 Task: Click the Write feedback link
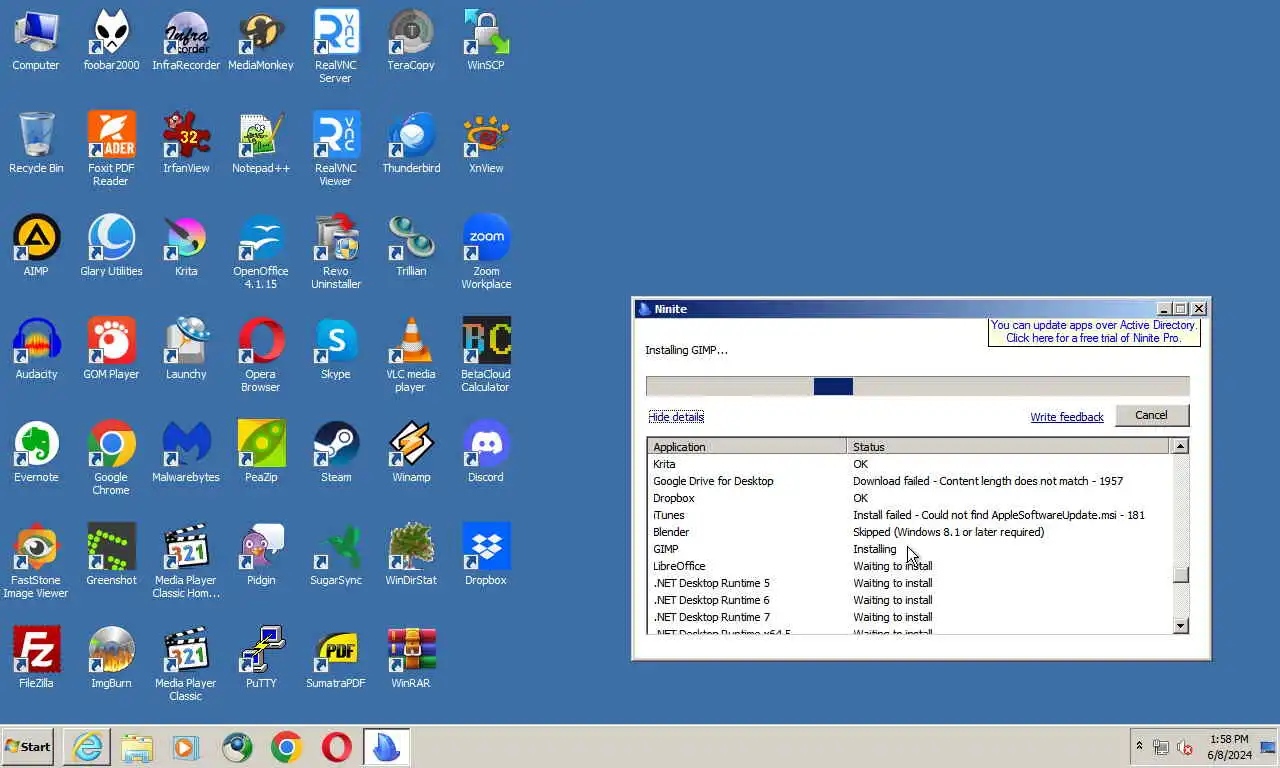[1067, 417]
